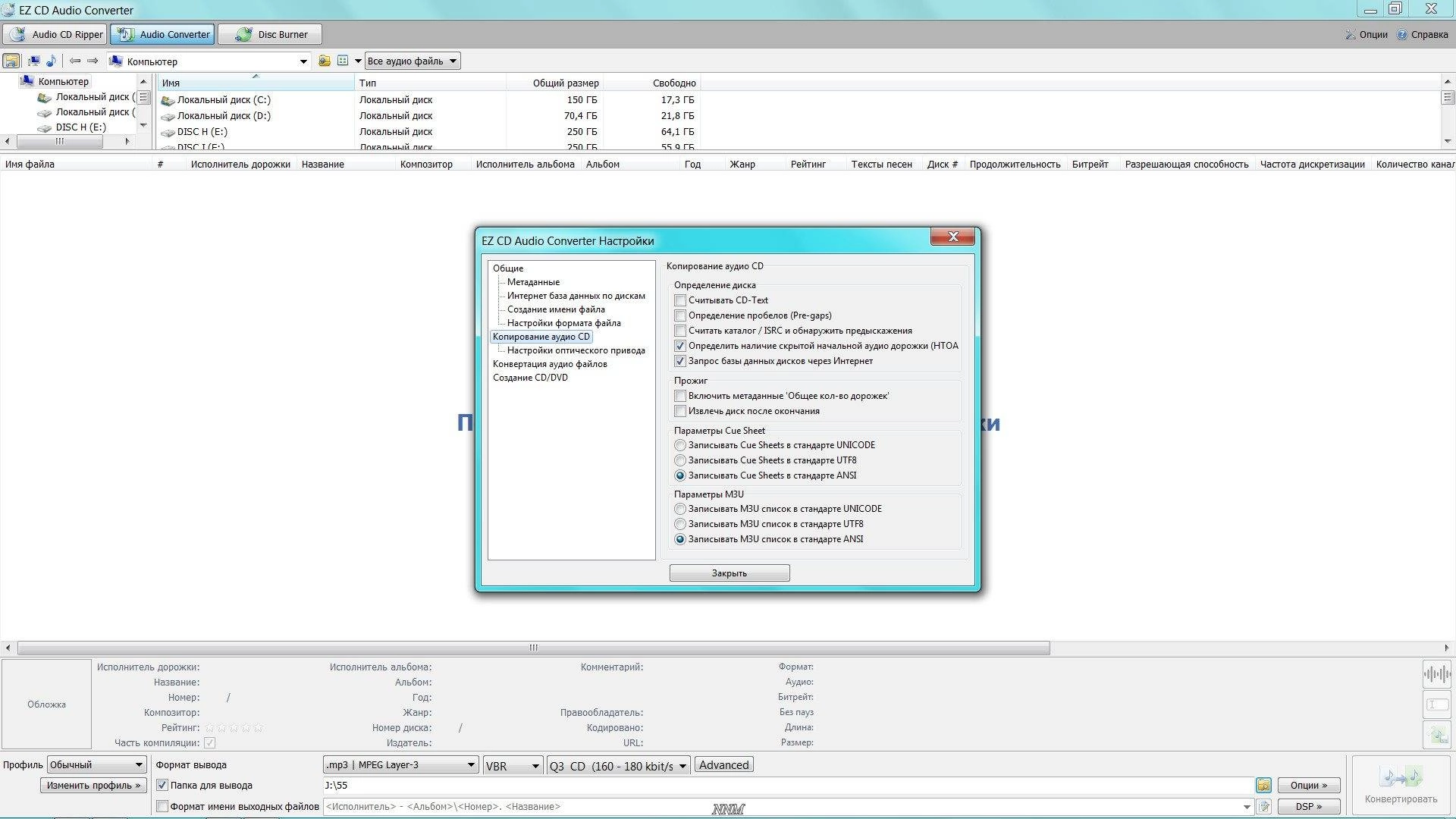This screenshot has width=1456, height=819.
Task: Select Создание имени файла settings item
Action: (x=556, y=309)
